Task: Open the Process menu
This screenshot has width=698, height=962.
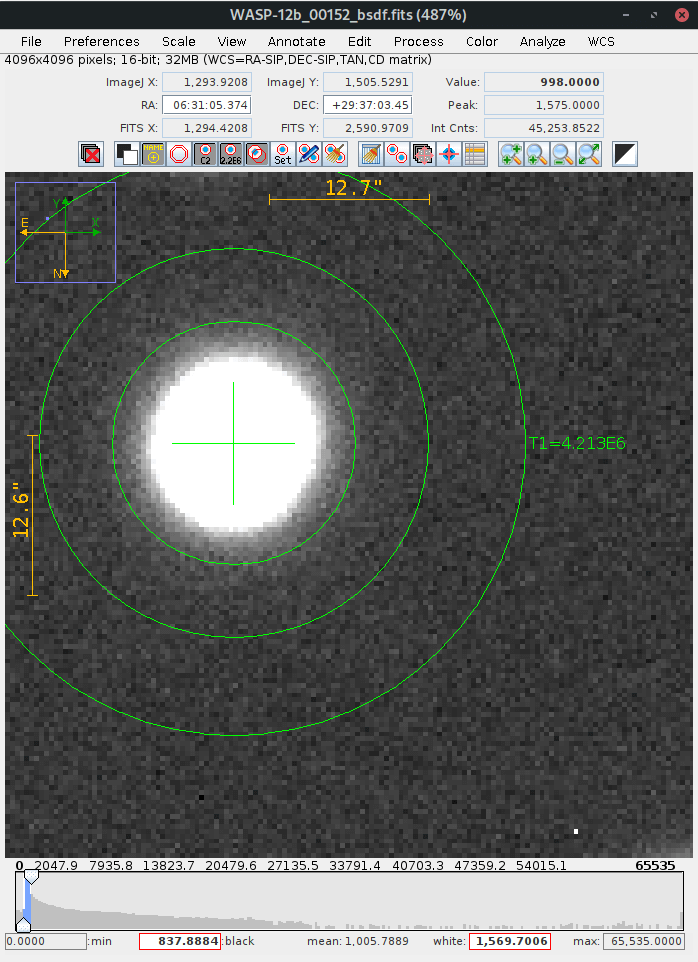Action: pyautogui.click(x=418, y=41)
